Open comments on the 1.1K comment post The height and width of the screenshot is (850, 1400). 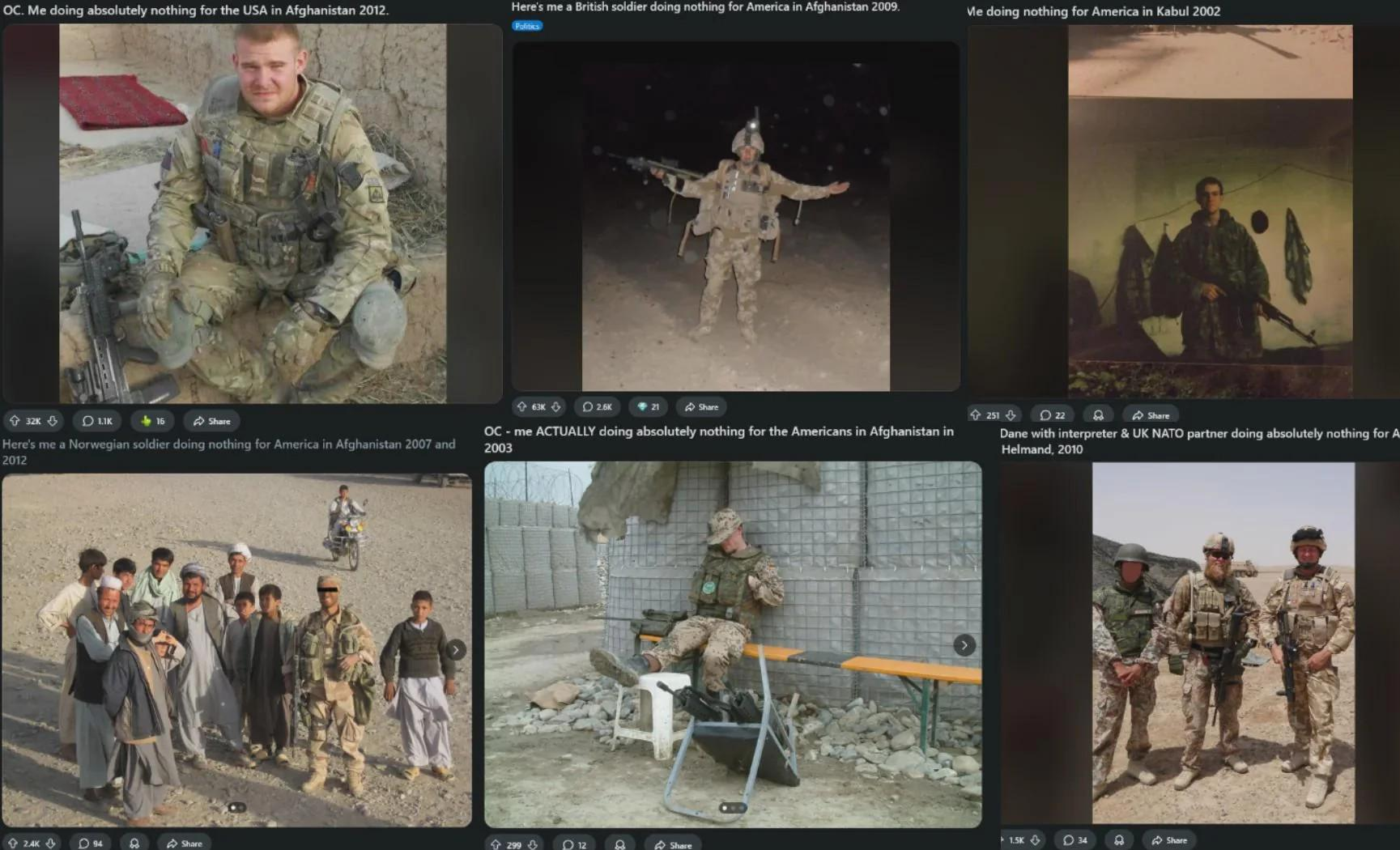click(97, 421)
